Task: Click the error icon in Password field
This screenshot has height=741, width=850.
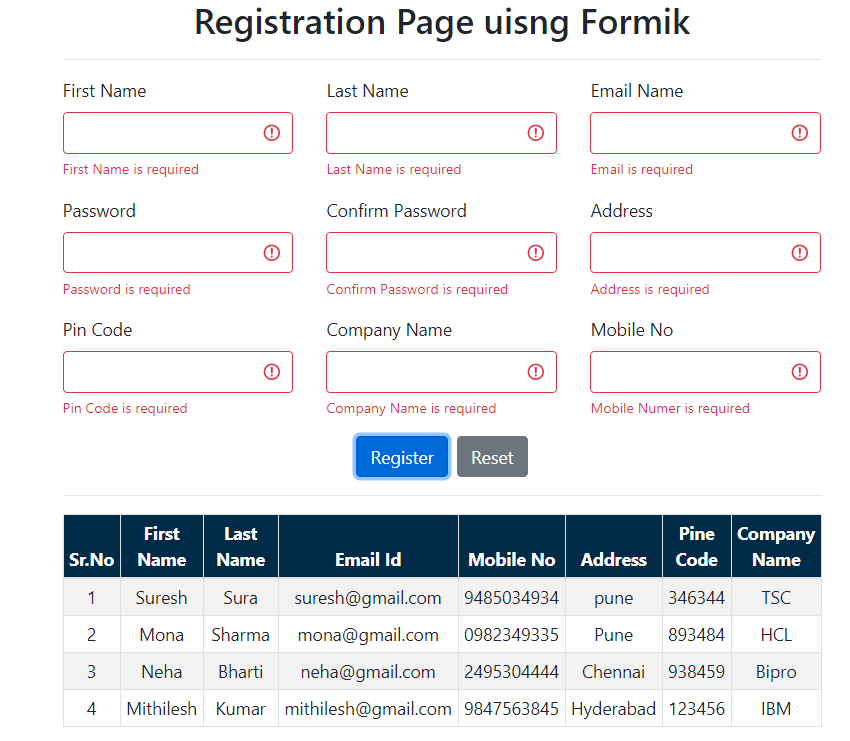Action: tap(272, 253)
